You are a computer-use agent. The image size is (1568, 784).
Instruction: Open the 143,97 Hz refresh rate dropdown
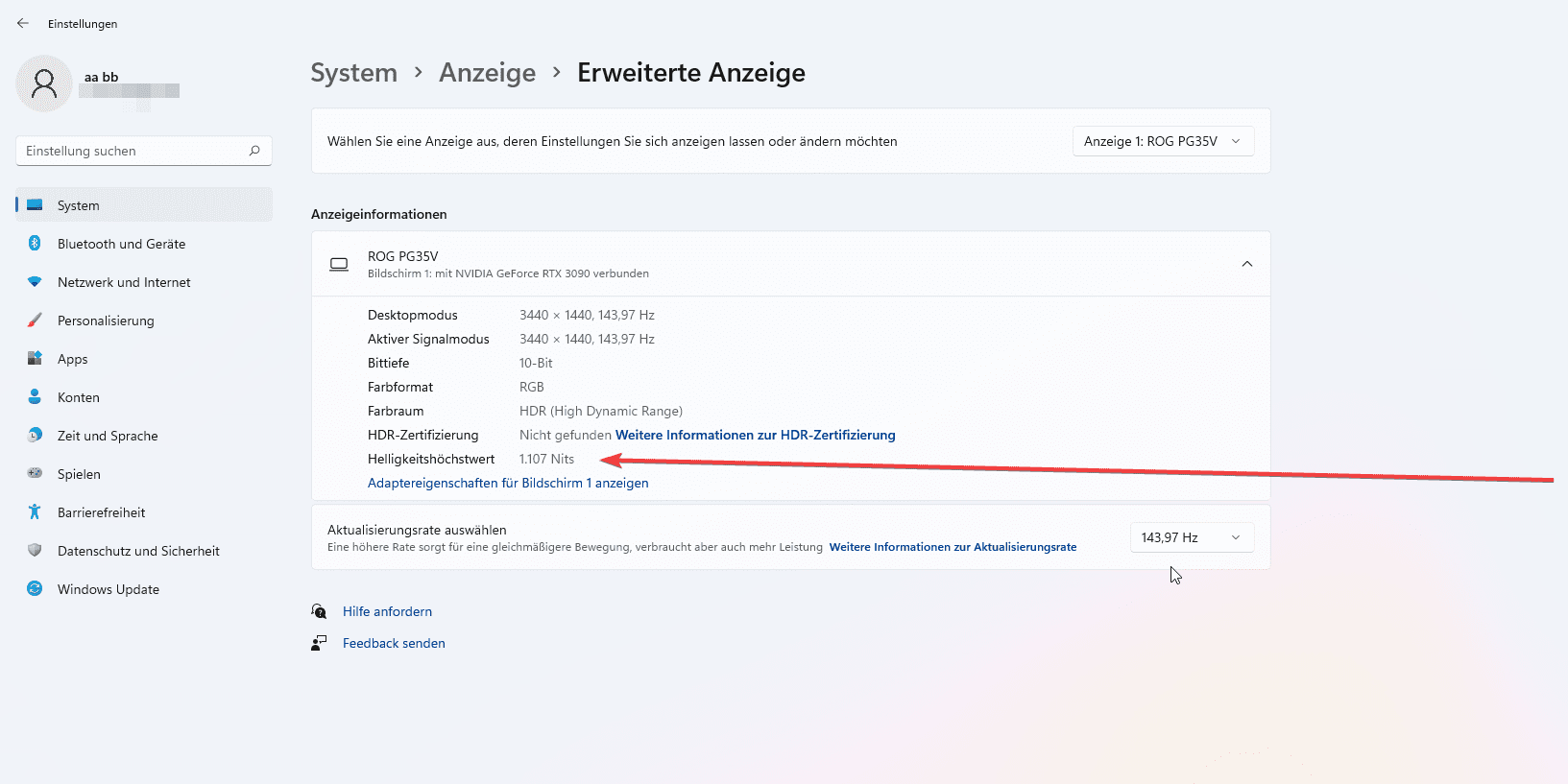[x=1191, y=537]
